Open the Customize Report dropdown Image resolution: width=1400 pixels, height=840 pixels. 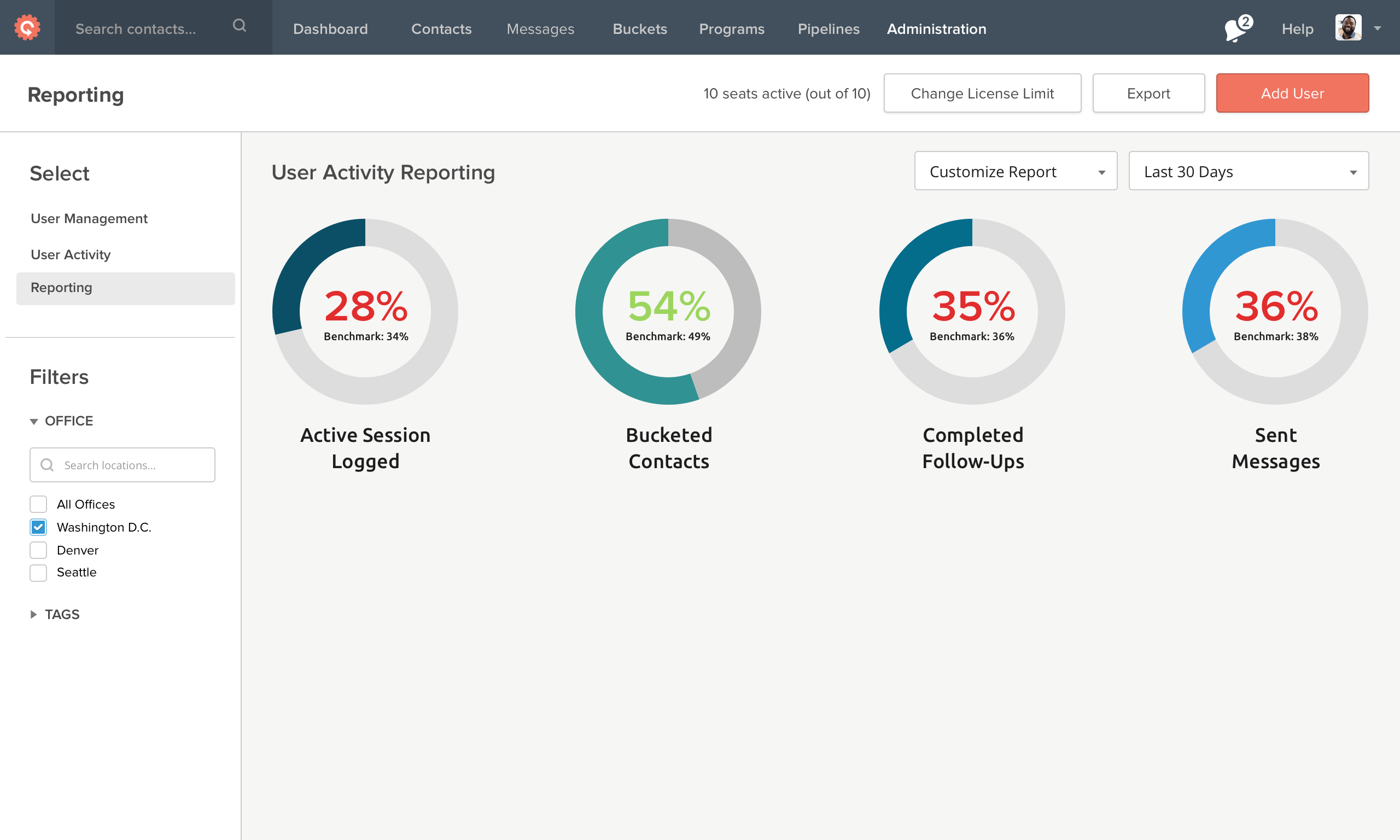pos(1015,171)
